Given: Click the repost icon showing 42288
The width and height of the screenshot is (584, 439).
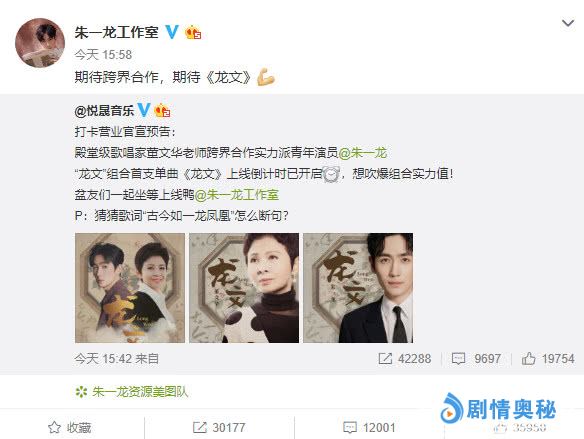Looking at the screenshot, I should (x=385, y=359).
